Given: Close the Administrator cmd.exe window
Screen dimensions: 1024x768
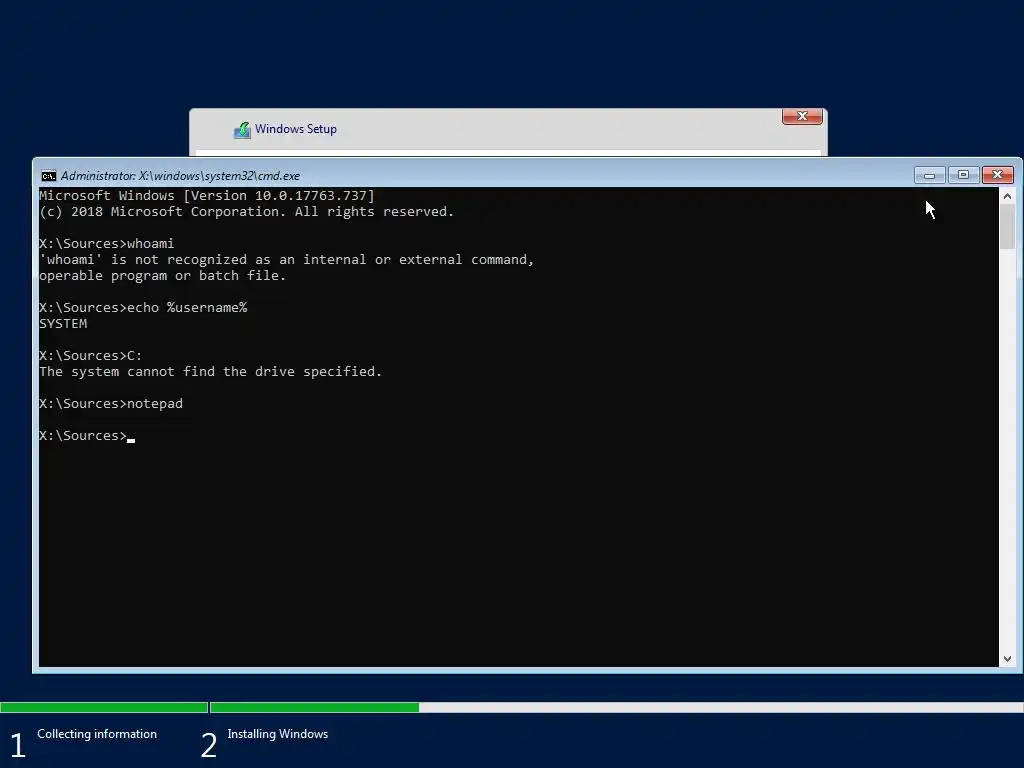Looking at the screenshot, I should [x=997, y=175].
